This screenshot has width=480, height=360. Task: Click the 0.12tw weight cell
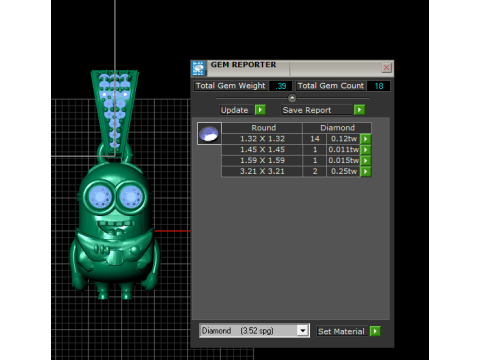(344, 139)
